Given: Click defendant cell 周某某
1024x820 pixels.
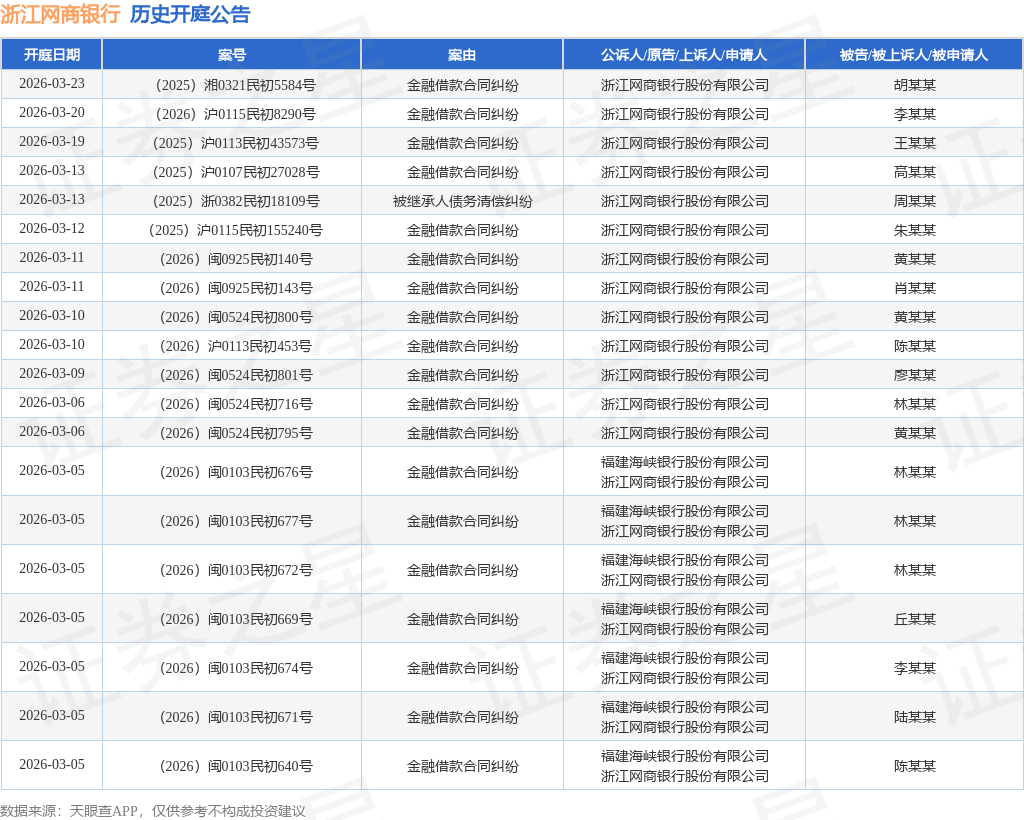Looking at the screenshot, I should click(914, 201).
